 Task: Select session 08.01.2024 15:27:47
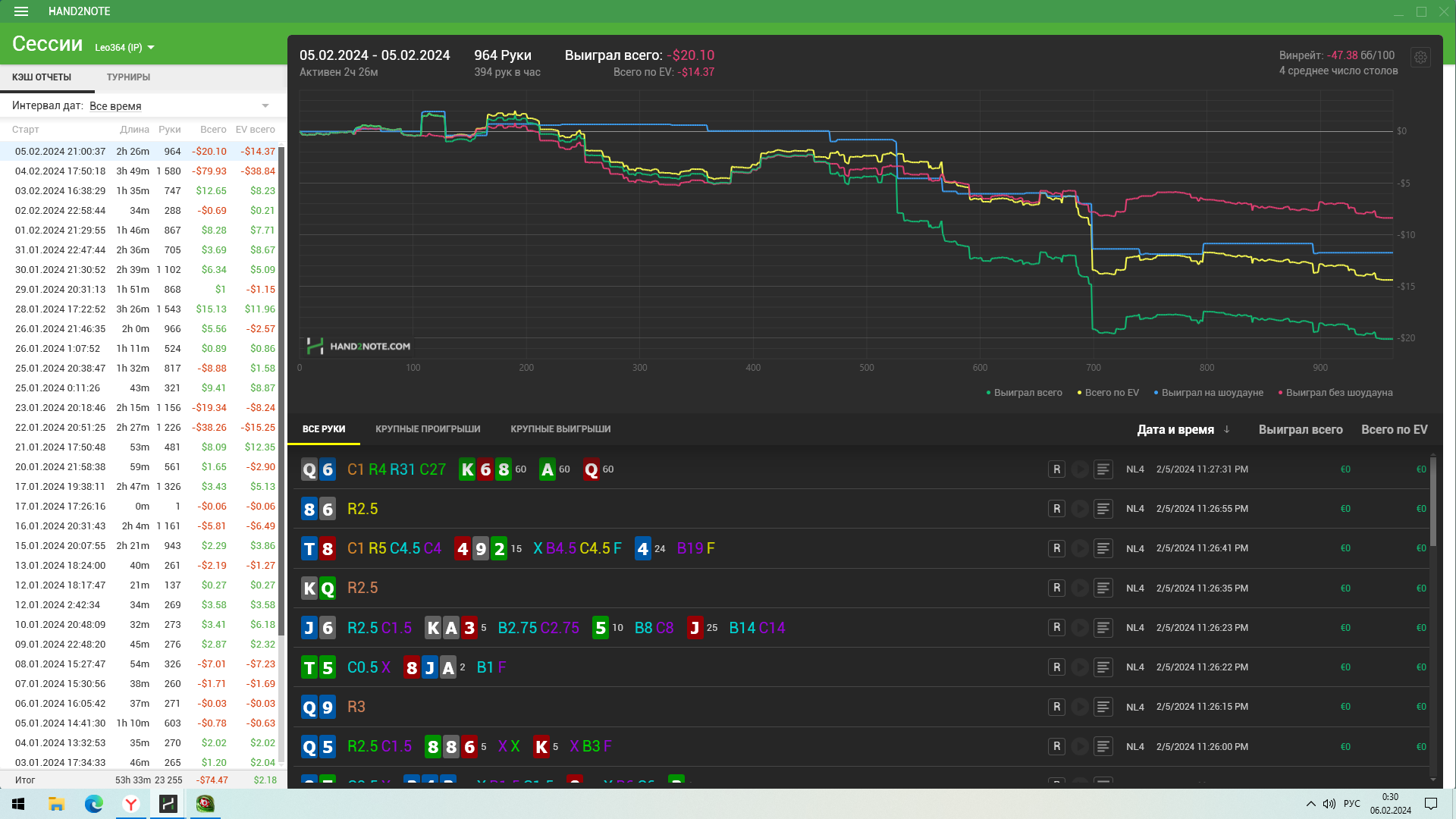[x=140, y=664]
